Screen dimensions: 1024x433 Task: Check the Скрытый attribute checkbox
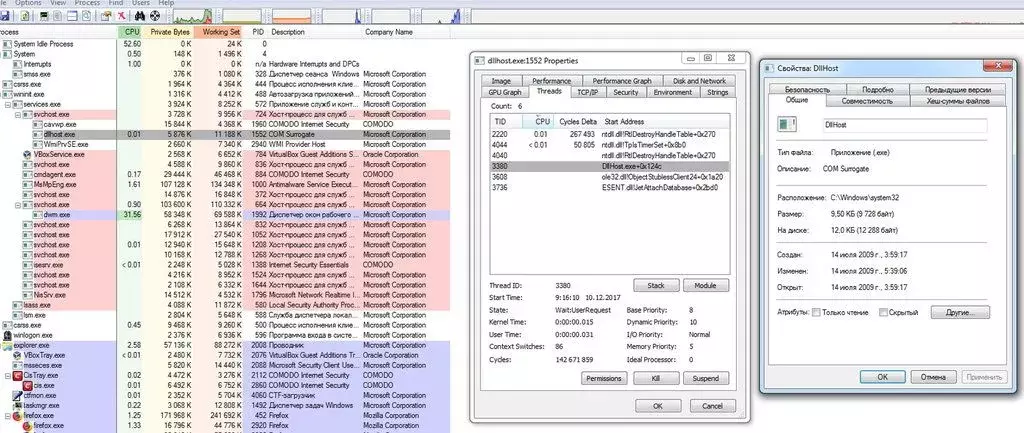point(883,312)
